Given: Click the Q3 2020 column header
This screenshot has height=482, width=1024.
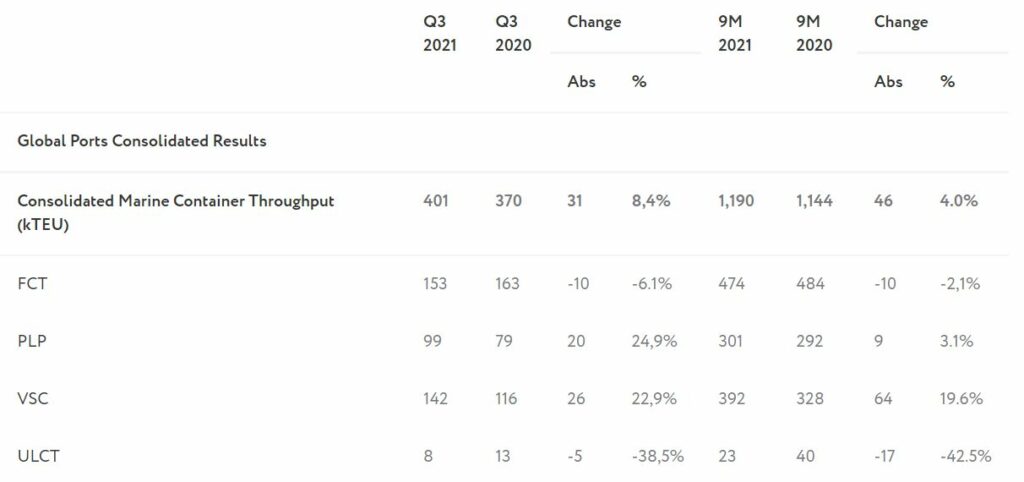Looking at the screenshot, I should coord(513,33).
